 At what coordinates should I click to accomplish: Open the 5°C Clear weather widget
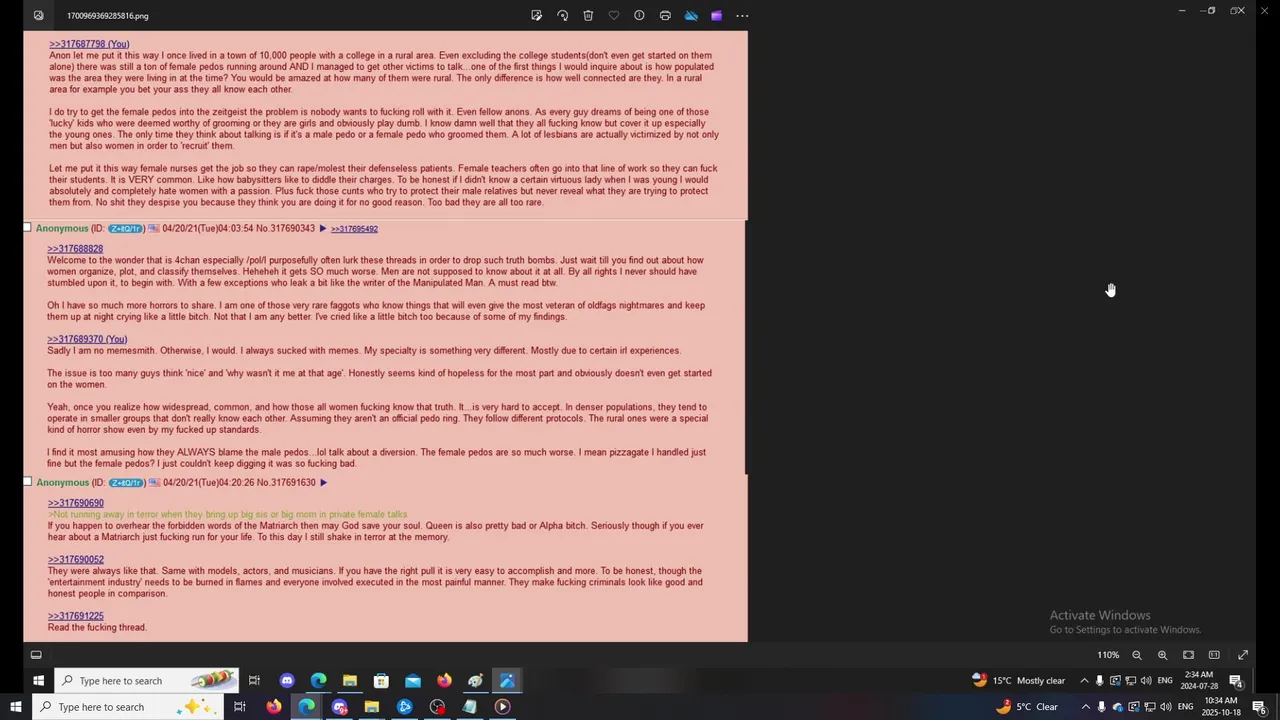pos(1027,707)
